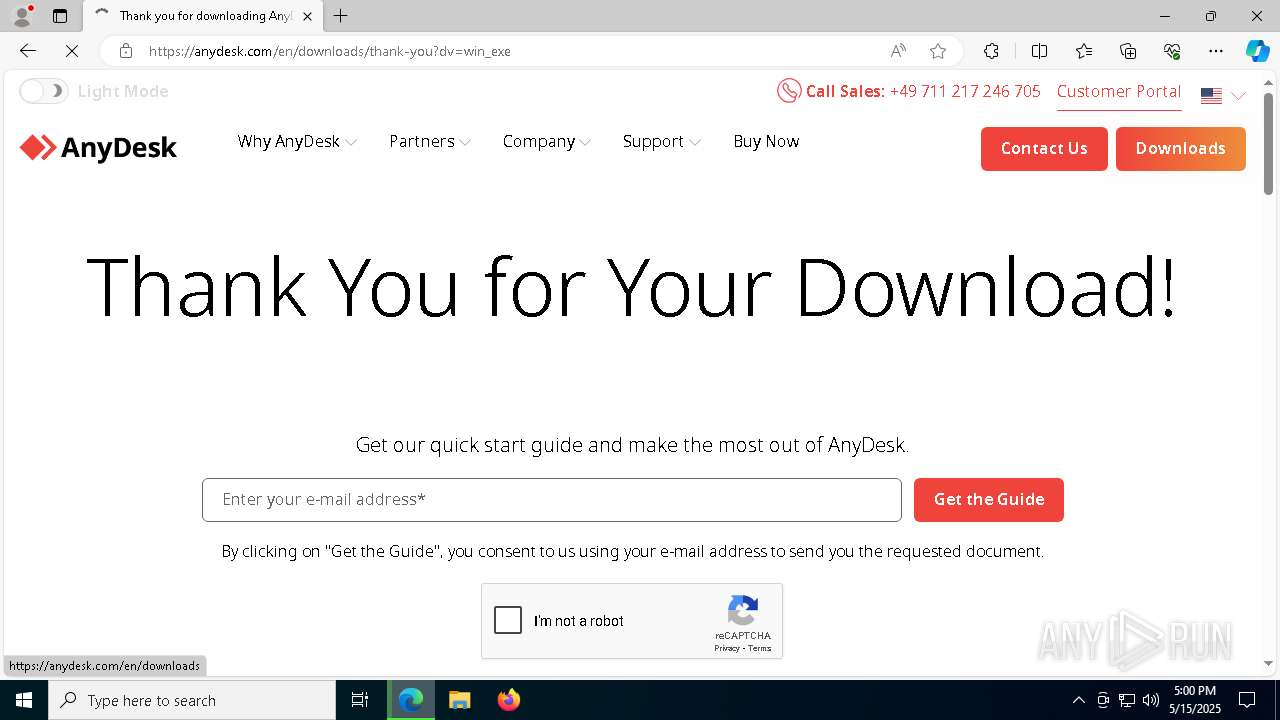Open Read aloud in the address bar
Screen dimensions: 1280x720
(x=898, y=51)
